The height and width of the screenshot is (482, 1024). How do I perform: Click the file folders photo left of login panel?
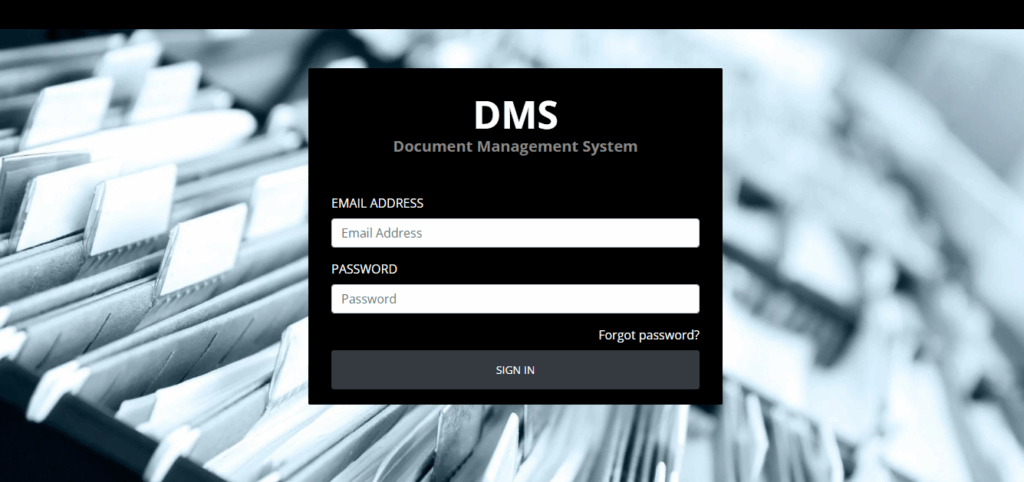(150, 250)
